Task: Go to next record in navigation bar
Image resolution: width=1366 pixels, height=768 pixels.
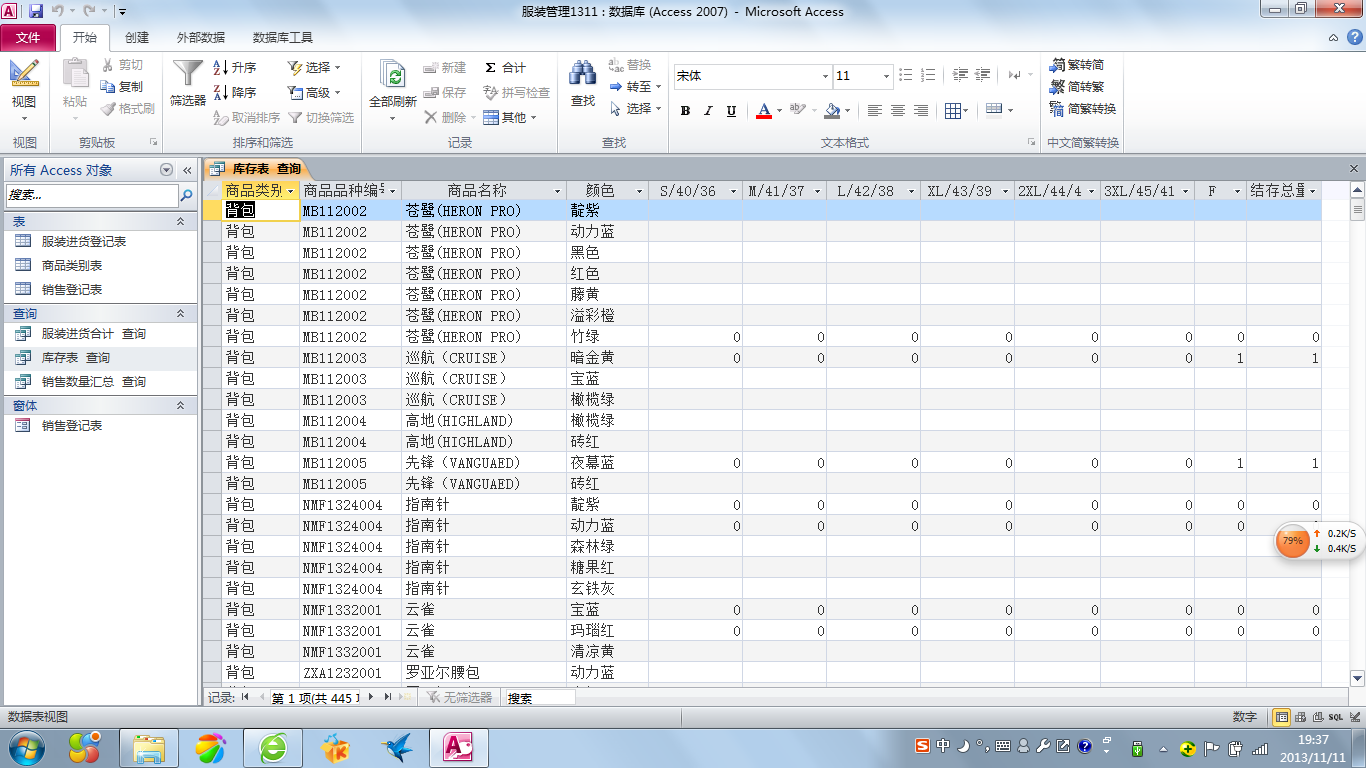Action: (371, 697)
